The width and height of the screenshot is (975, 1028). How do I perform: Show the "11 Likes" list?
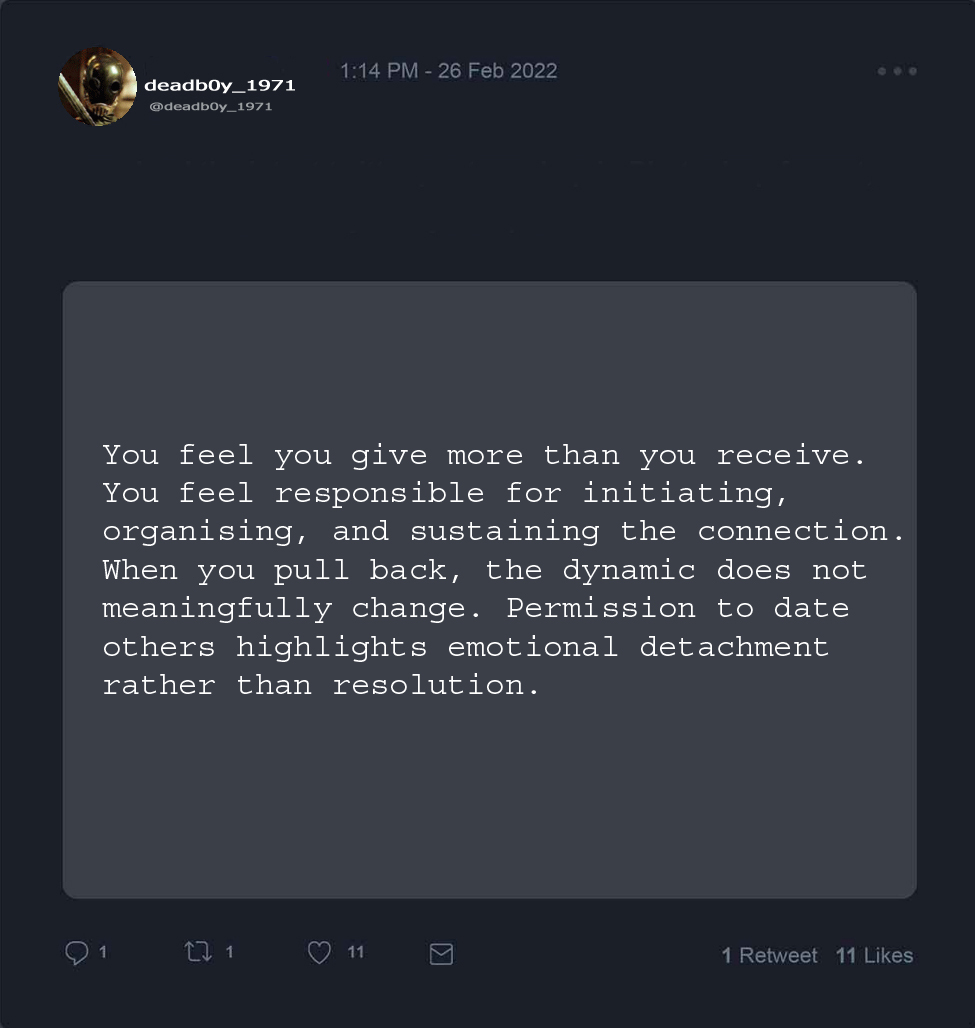pyautogui.click(x=874, y=955)
